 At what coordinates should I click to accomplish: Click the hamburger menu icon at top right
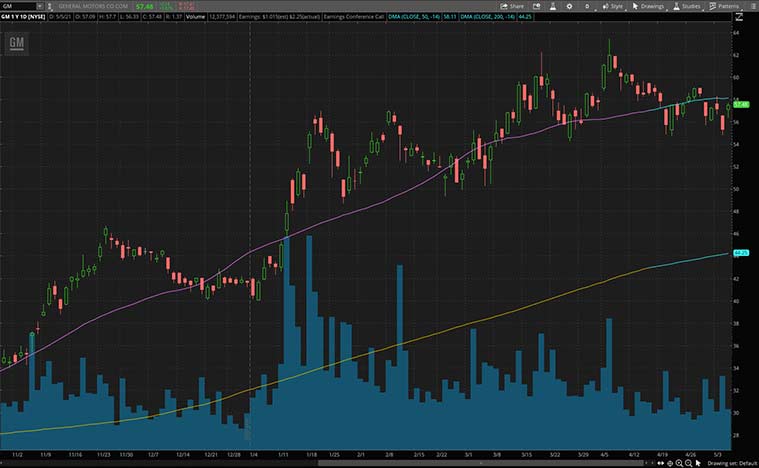pyautogui.click(x=751, y=6)
